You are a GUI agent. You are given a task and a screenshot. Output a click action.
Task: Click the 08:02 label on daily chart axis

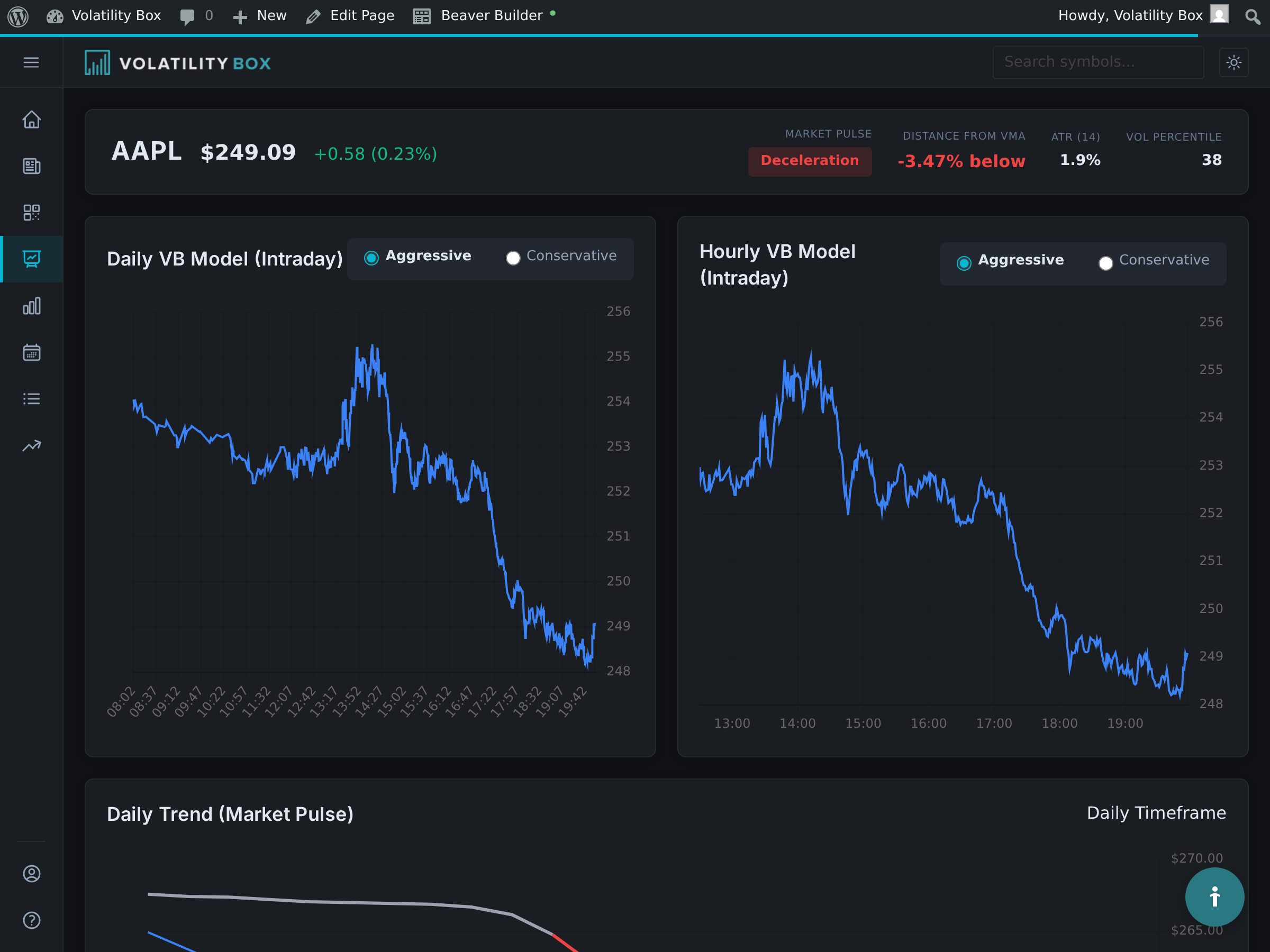coord(121,701)
